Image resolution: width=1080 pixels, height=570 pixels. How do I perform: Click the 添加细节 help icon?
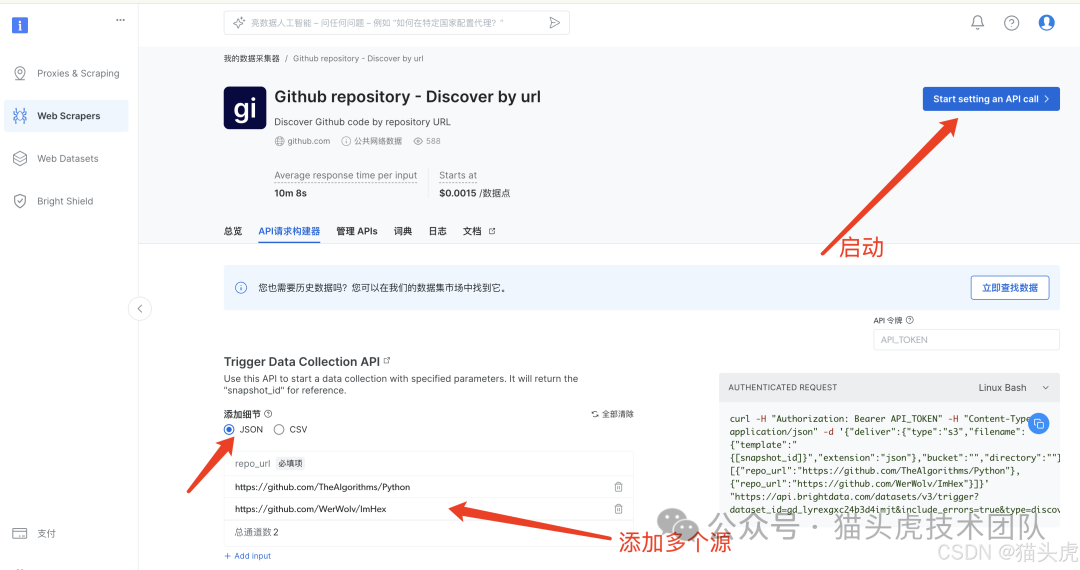click(x=269, y=414)
